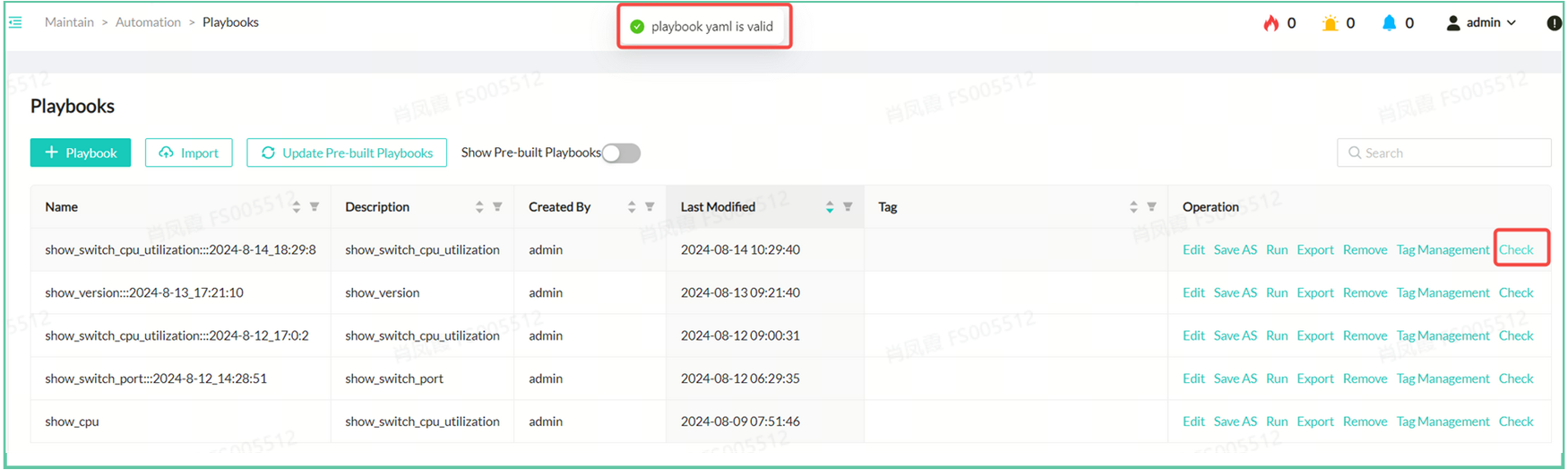Screen dimensions: 1568x470
Task: Go to Automation in breadcrumb
Action: pos(148,22)
